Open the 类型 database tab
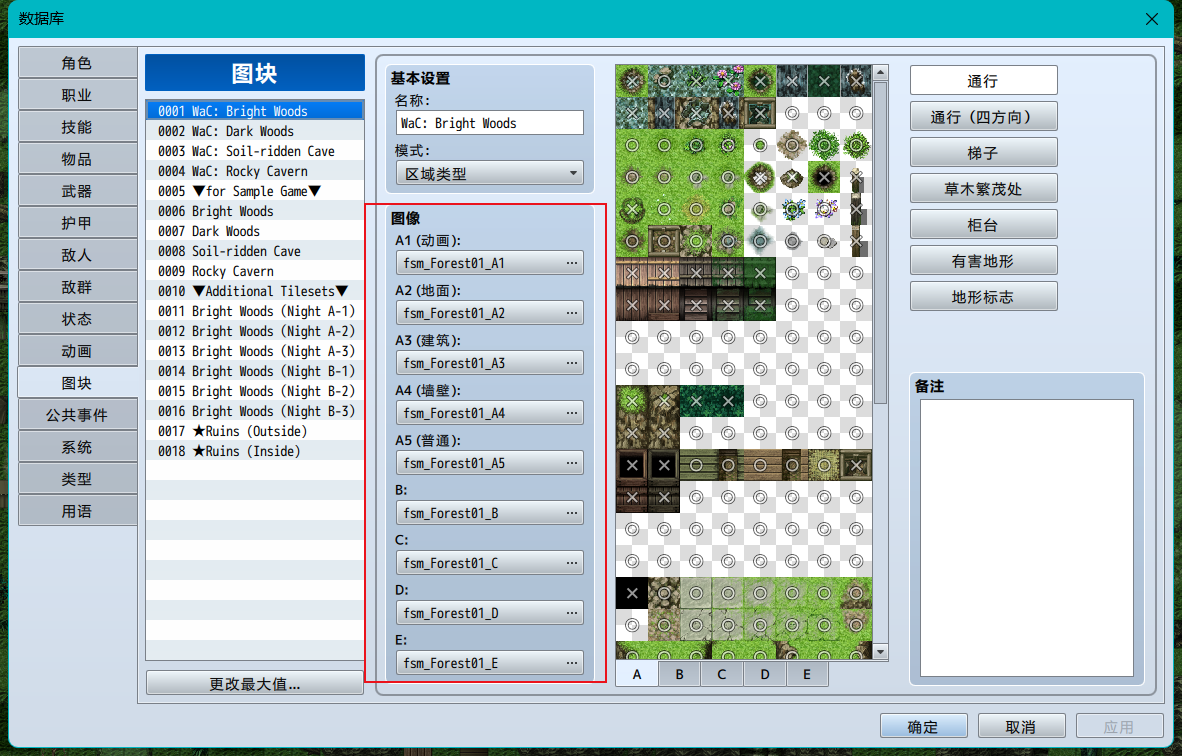Viewport: 1182px width, 756px height. [x=77, y=479]
